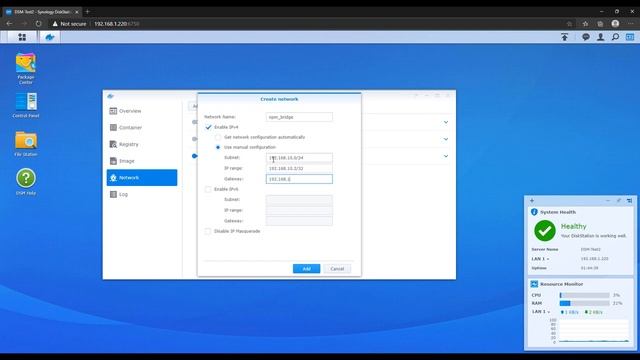640x360 pixels.
Task: Focus the IPv4 Gateway field
Action: [299, 179]
